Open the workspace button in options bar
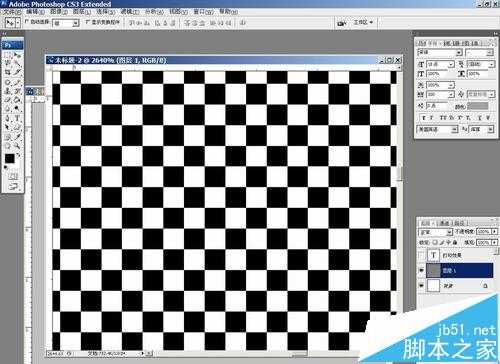This screenshot has width=500, height=364. coord(363,23)
